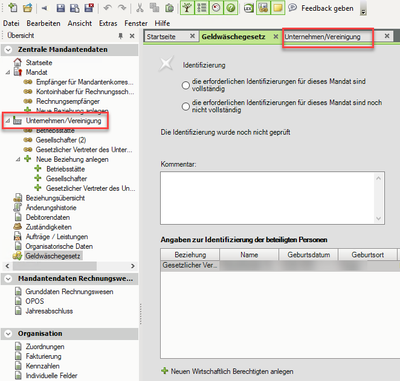Screen dimensions: 400x381
Task: Select radio 'Identifizierungen noch nicht vollständig'
Action: point(186,107)
